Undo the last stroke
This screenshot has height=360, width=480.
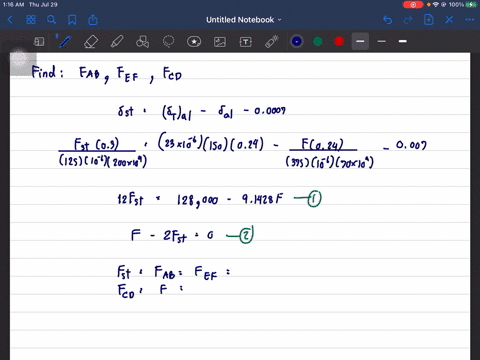point(387,20)
